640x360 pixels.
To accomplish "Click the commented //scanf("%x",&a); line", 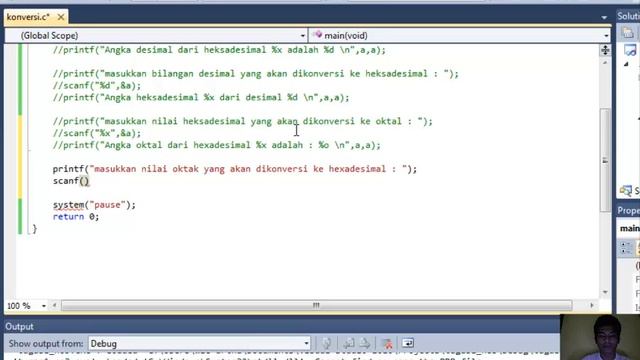I will click(x=97, y=133).
